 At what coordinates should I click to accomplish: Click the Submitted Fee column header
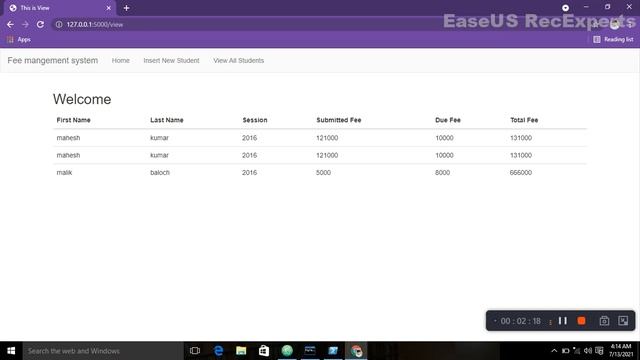[x=339, y=120]
